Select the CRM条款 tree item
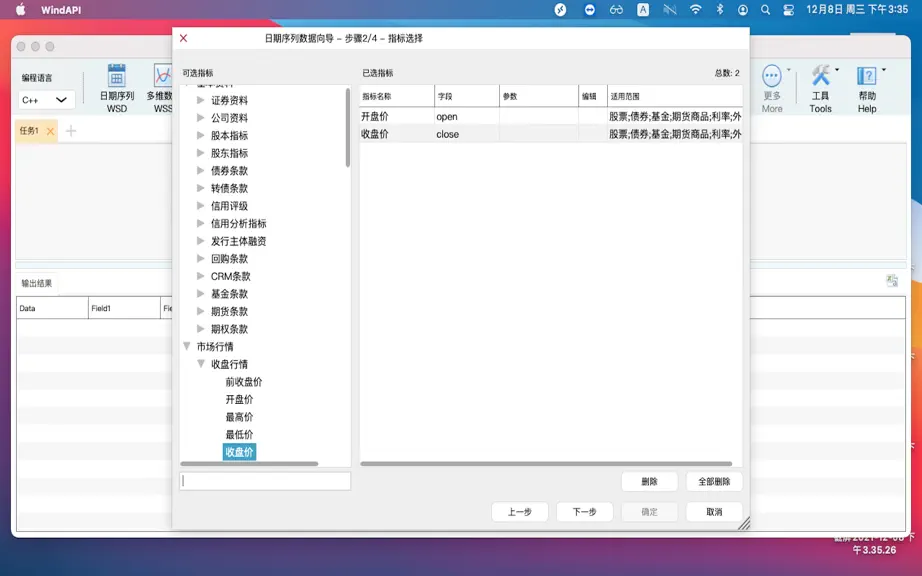The width and height of the screenshot is (922, 576). pos(230,277)
